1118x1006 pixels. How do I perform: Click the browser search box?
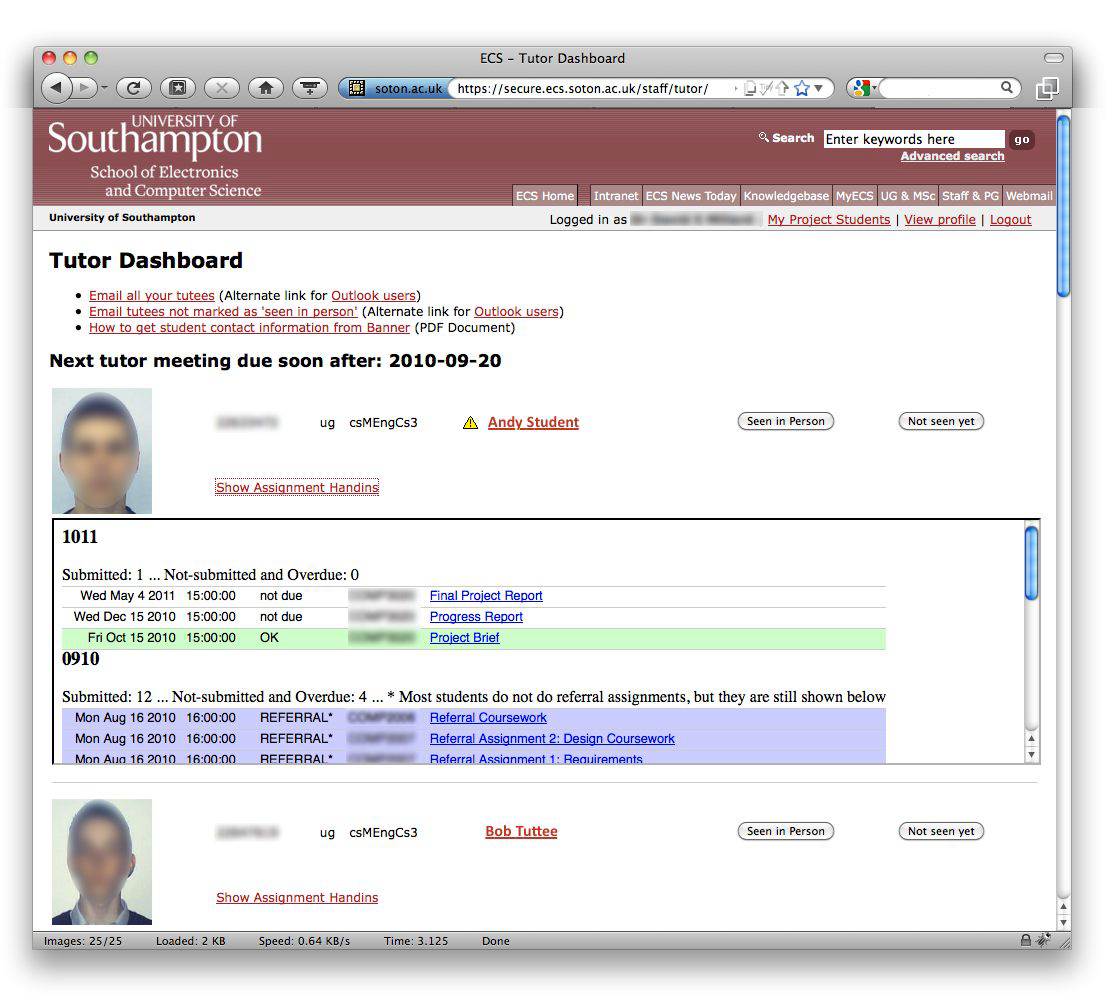point(940,88)
